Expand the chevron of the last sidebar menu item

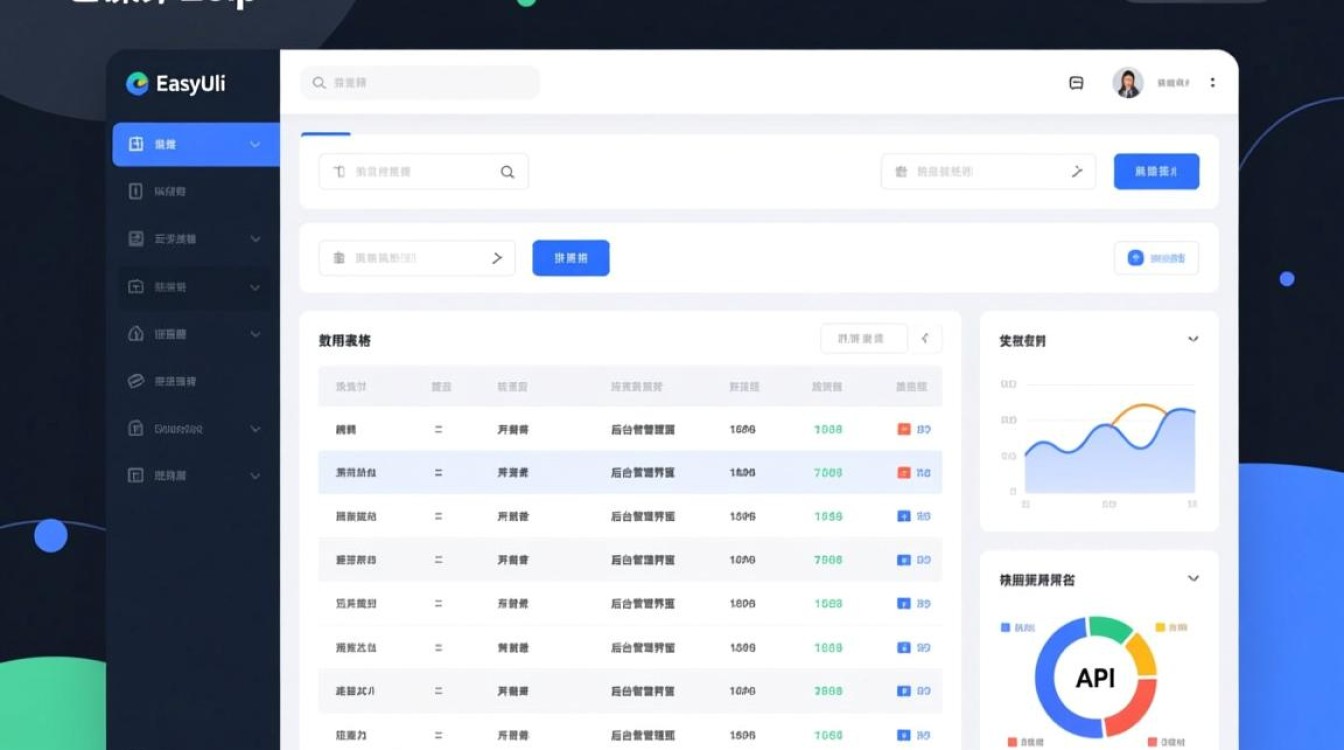pos(255,476)
